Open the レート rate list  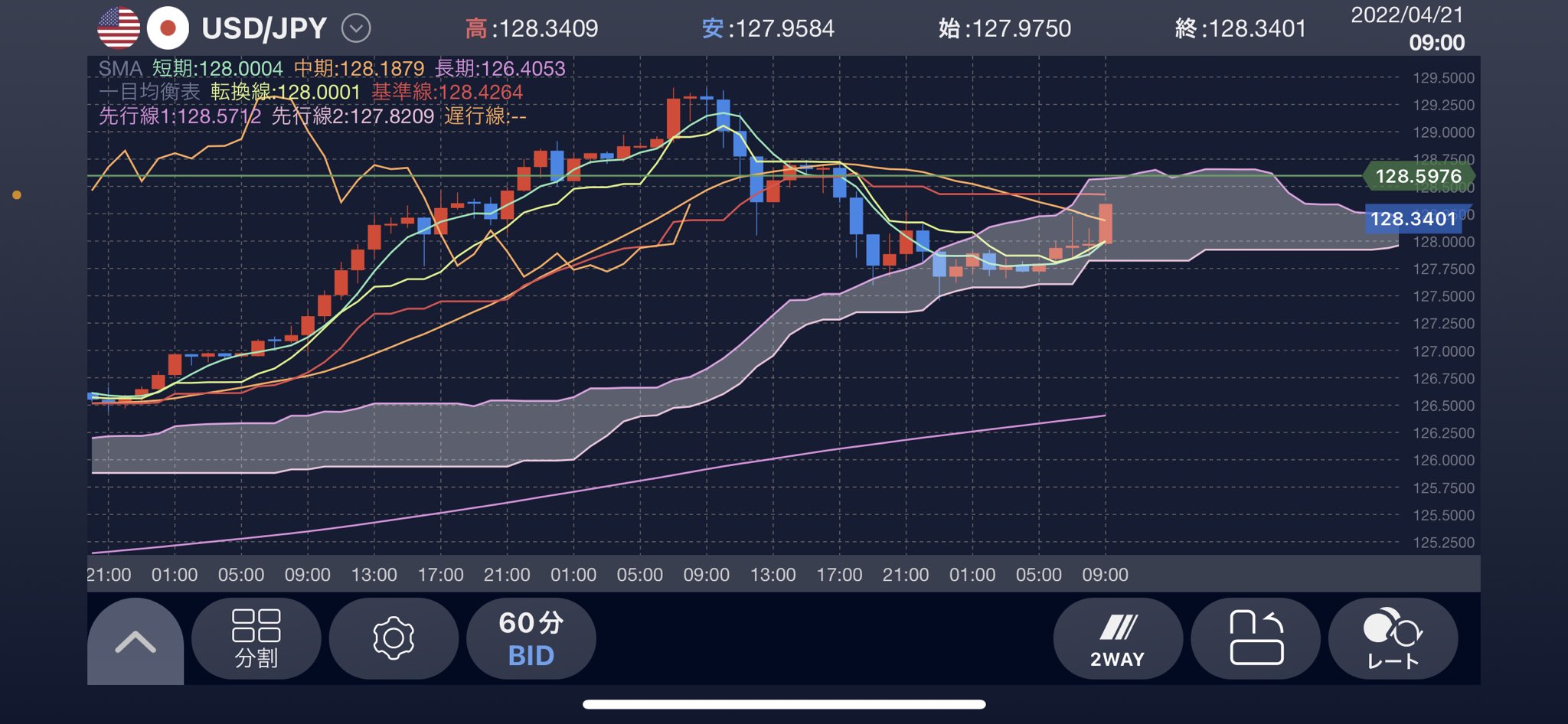tap(1393, 638)
